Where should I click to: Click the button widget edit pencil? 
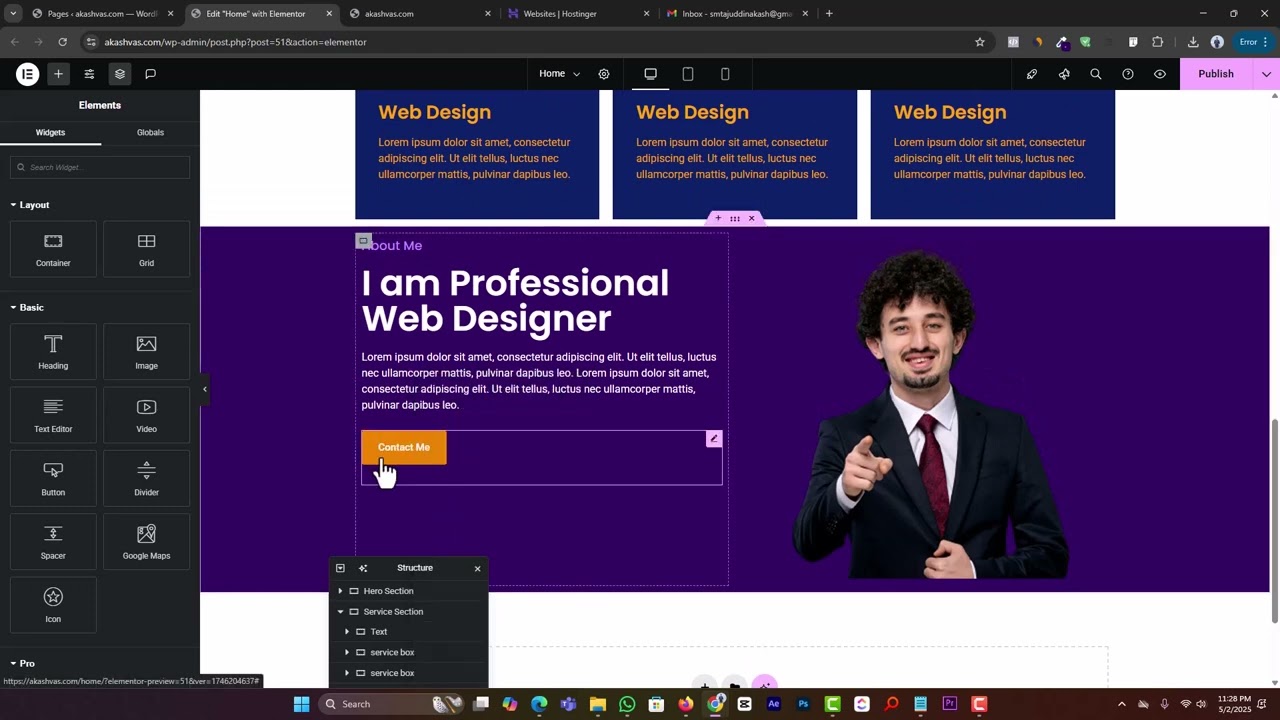pyautogui.click(x=714, y=439)
